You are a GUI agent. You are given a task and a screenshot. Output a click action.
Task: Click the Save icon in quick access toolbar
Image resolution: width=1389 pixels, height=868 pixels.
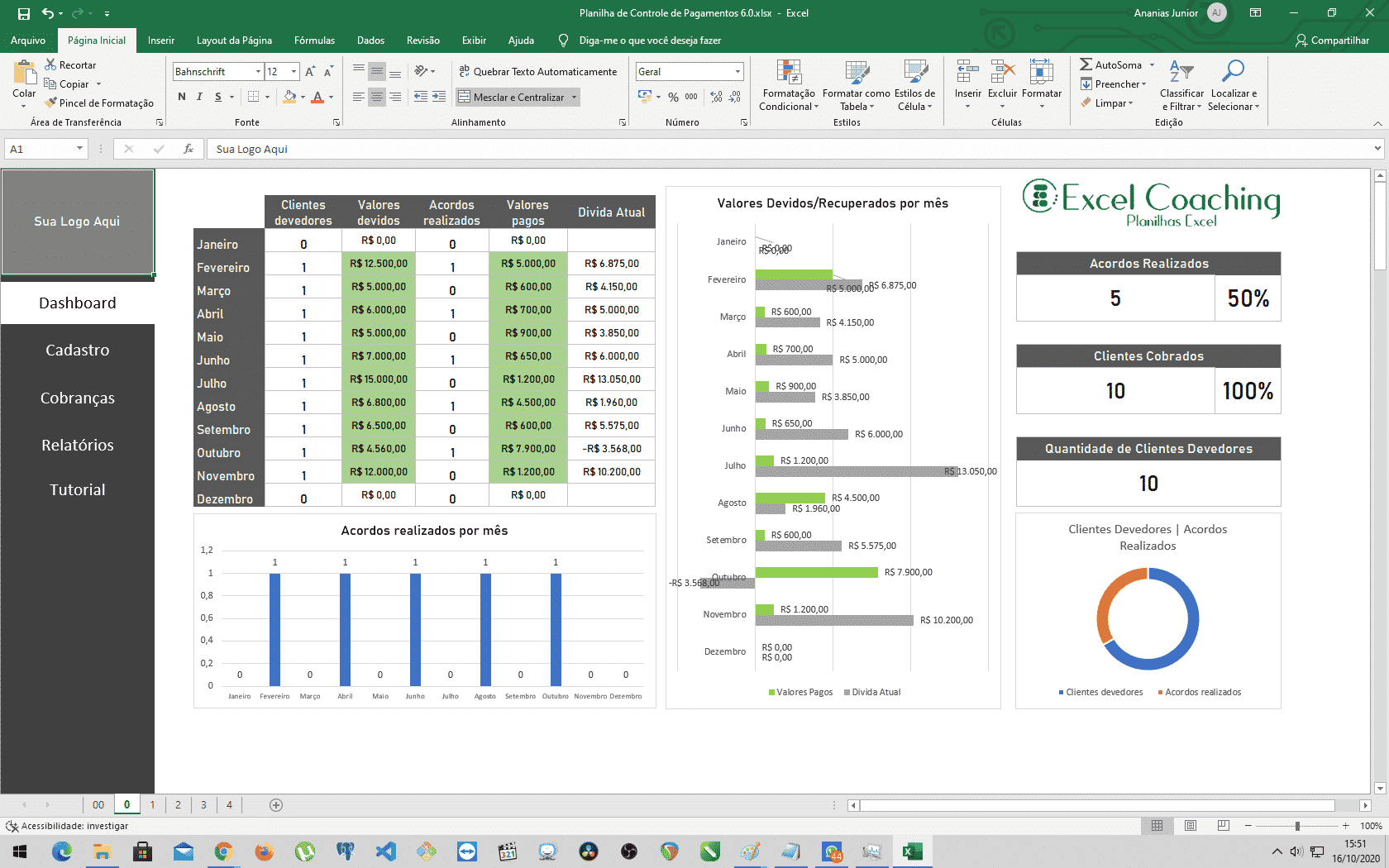(24, 13)
